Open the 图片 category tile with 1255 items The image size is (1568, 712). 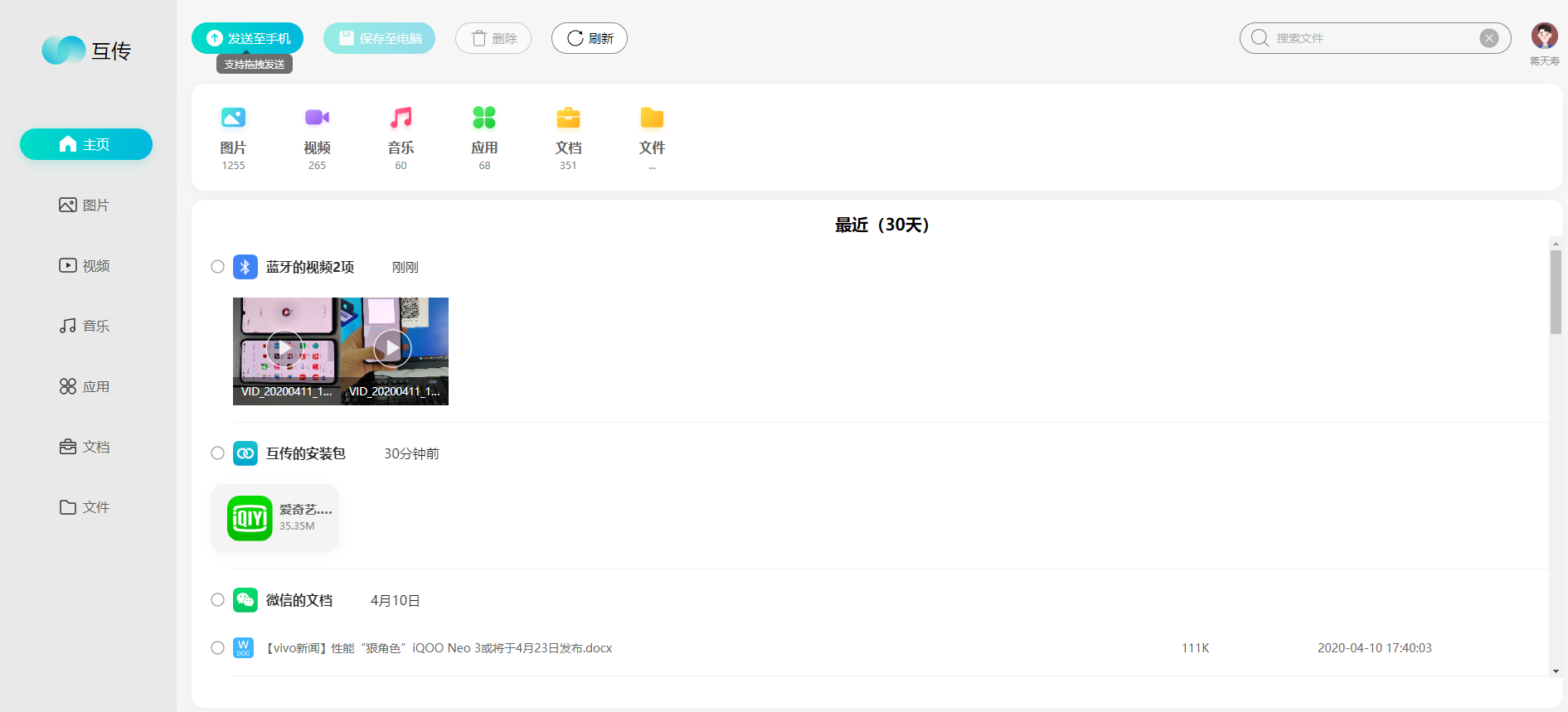[x=233, y=138]
